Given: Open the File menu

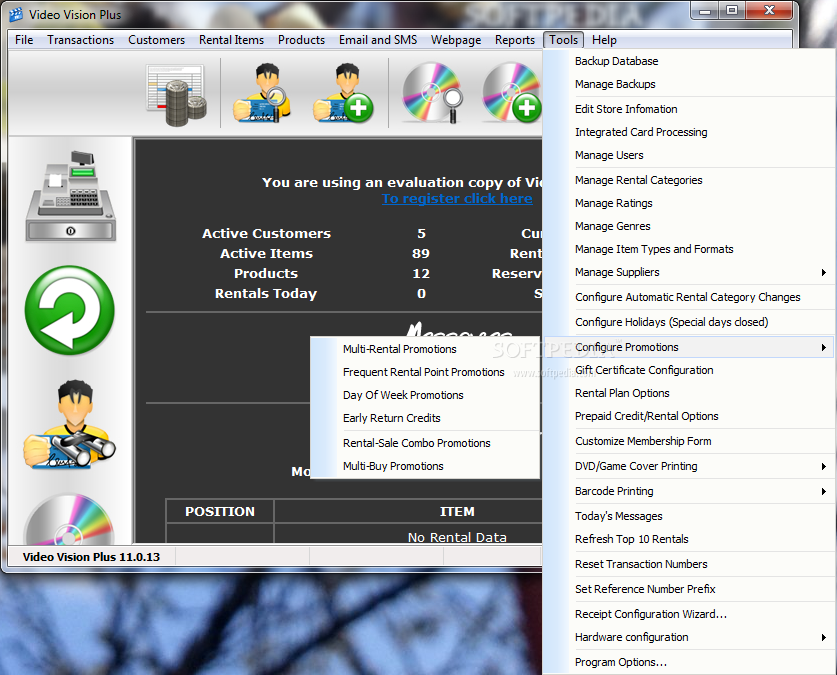Looking at the screenshot, I should click(24, 40).
